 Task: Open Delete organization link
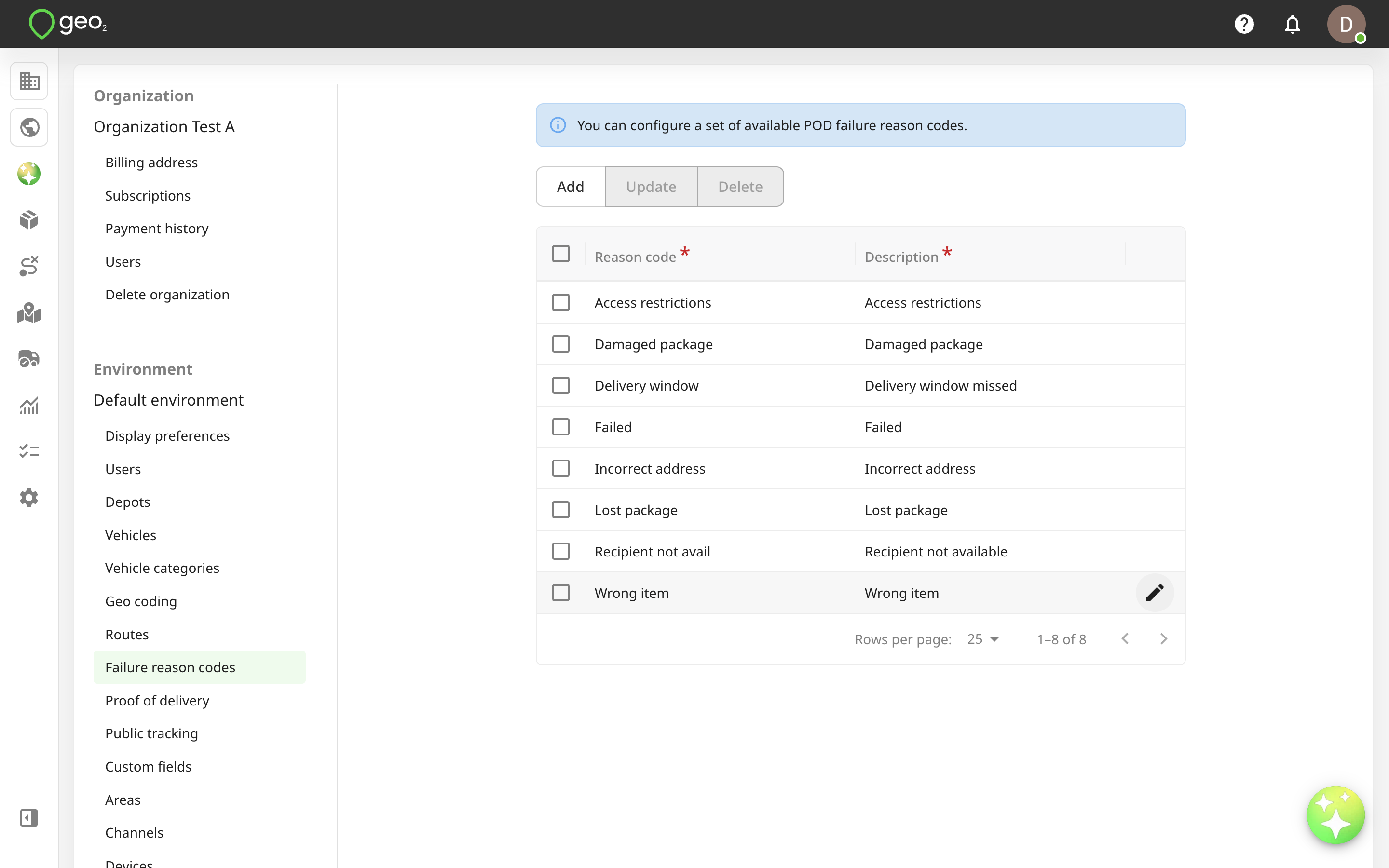coord(167,295)
